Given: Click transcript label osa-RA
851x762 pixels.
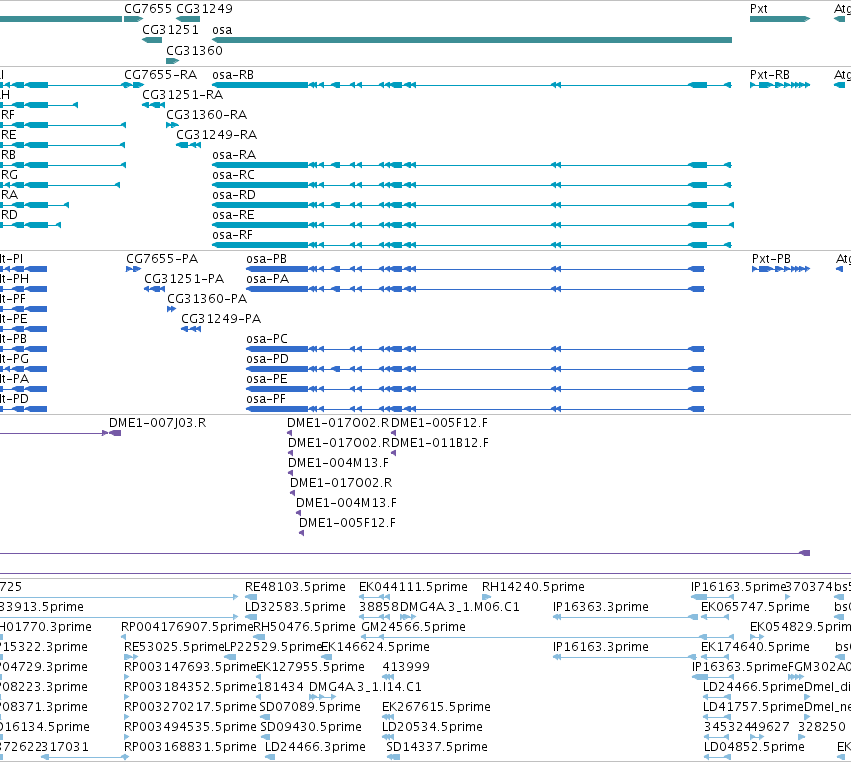Looking at the screenshot, I should tap(234, 155).
